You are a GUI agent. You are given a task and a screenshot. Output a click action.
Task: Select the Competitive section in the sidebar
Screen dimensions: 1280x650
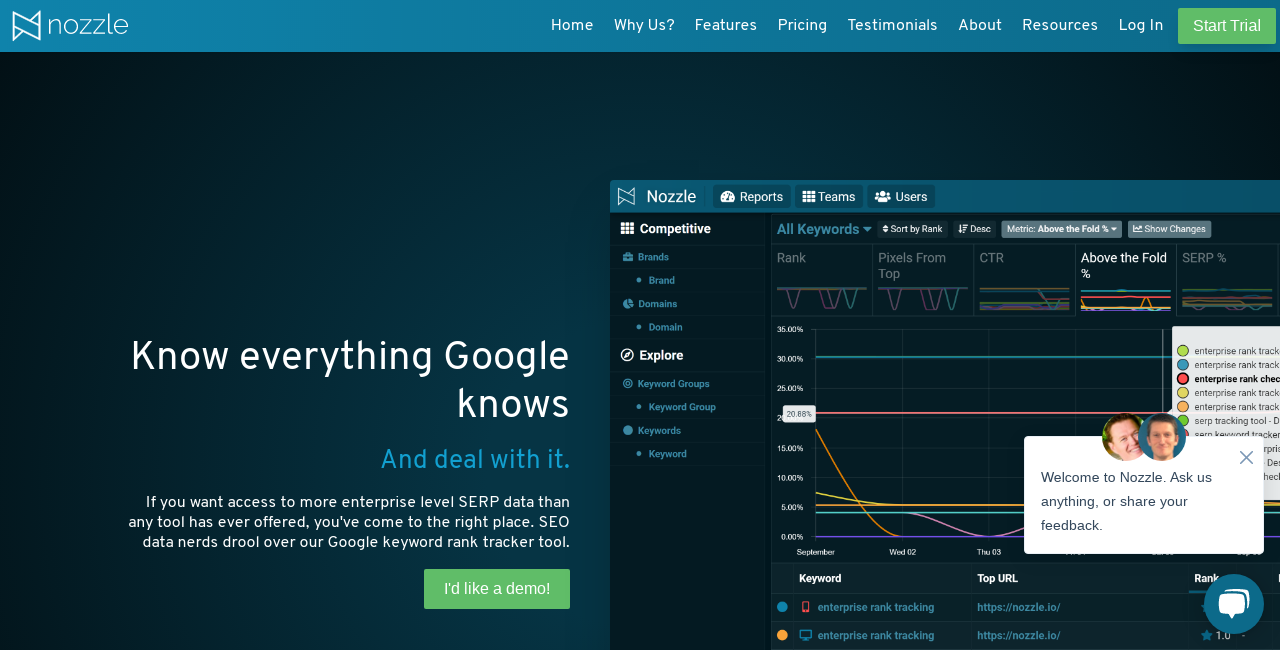666,229
